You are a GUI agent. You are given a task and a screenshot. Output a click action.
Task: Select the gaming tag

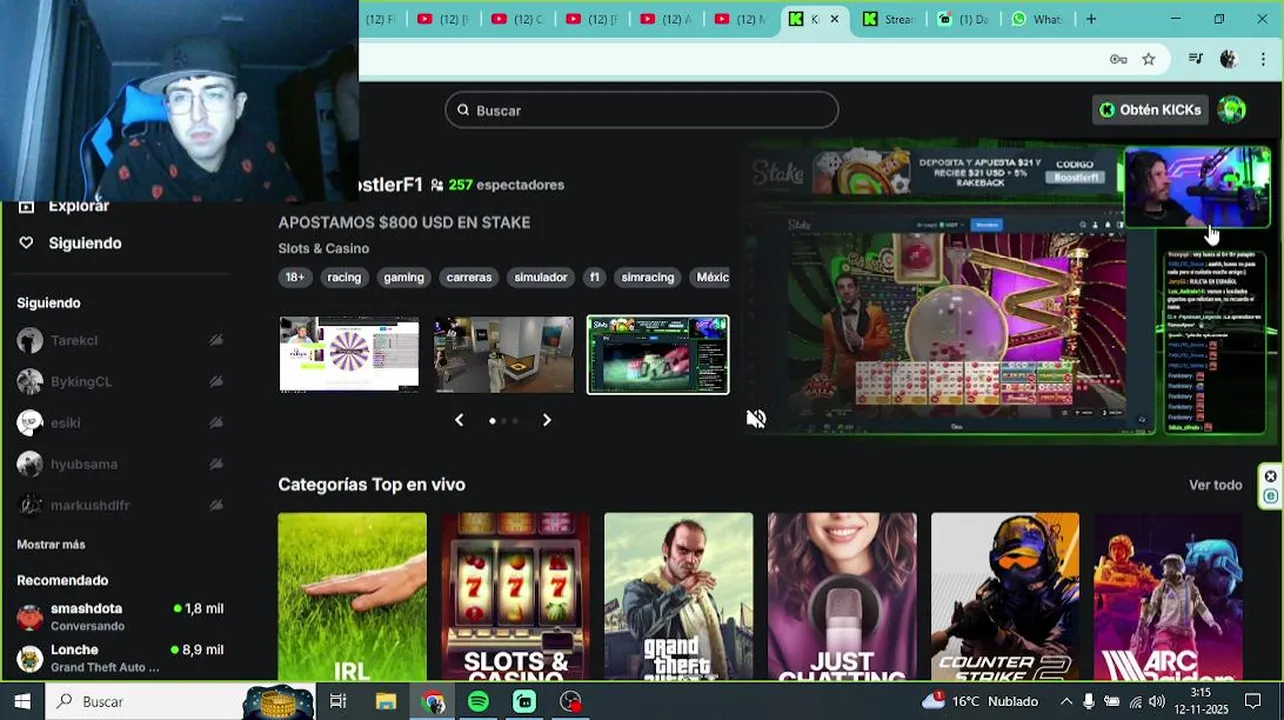click(x=404, y=277)
